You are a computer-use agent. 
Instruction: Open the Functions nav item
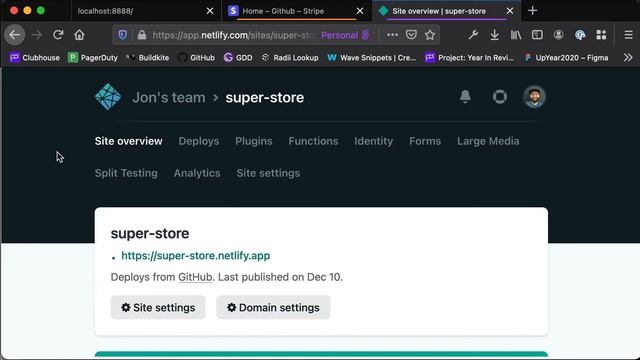[x=313, y=141]
